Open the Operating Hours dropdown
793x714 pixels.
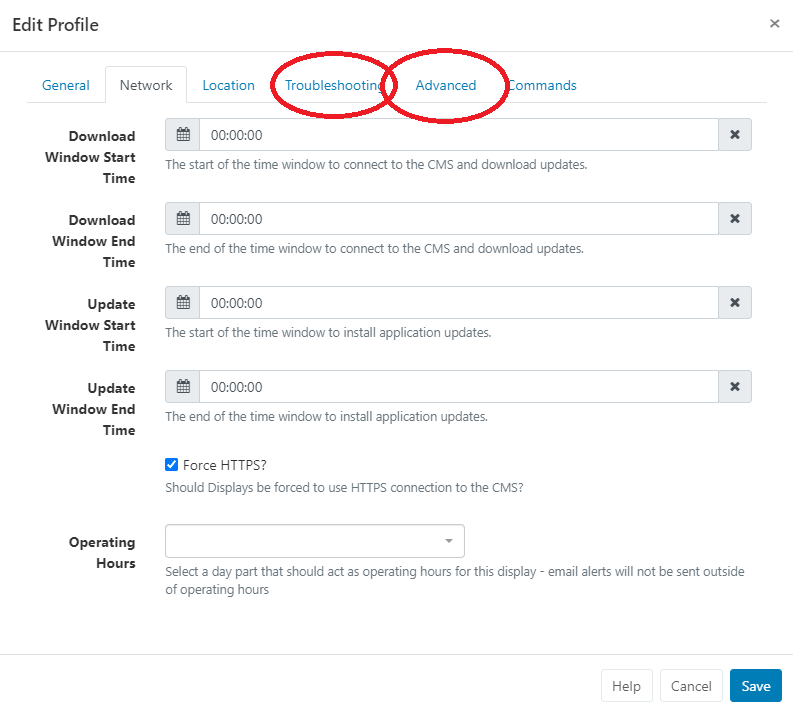point(315,541)
